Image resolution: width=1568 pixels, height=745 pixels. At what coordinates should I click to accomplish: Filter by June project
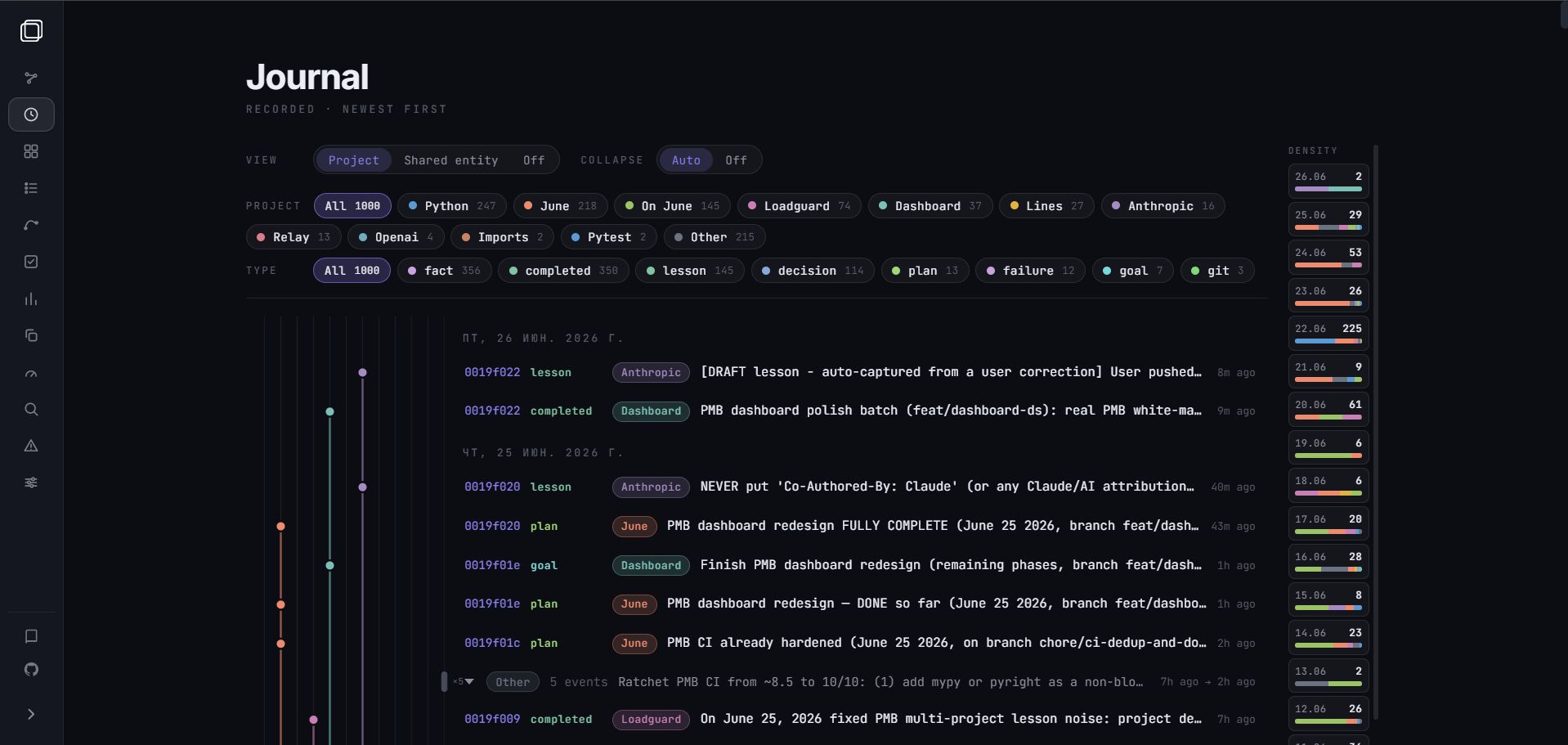tap(560, 206)
